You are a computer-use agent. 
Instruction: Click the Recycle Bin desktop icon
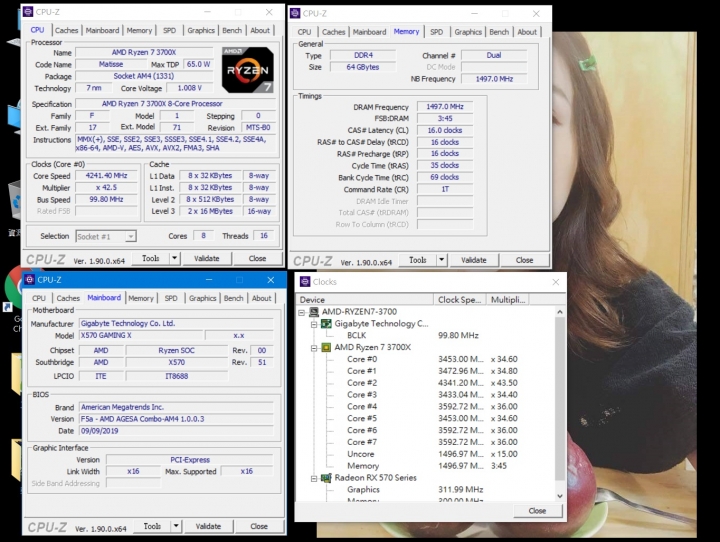(15, 202)
